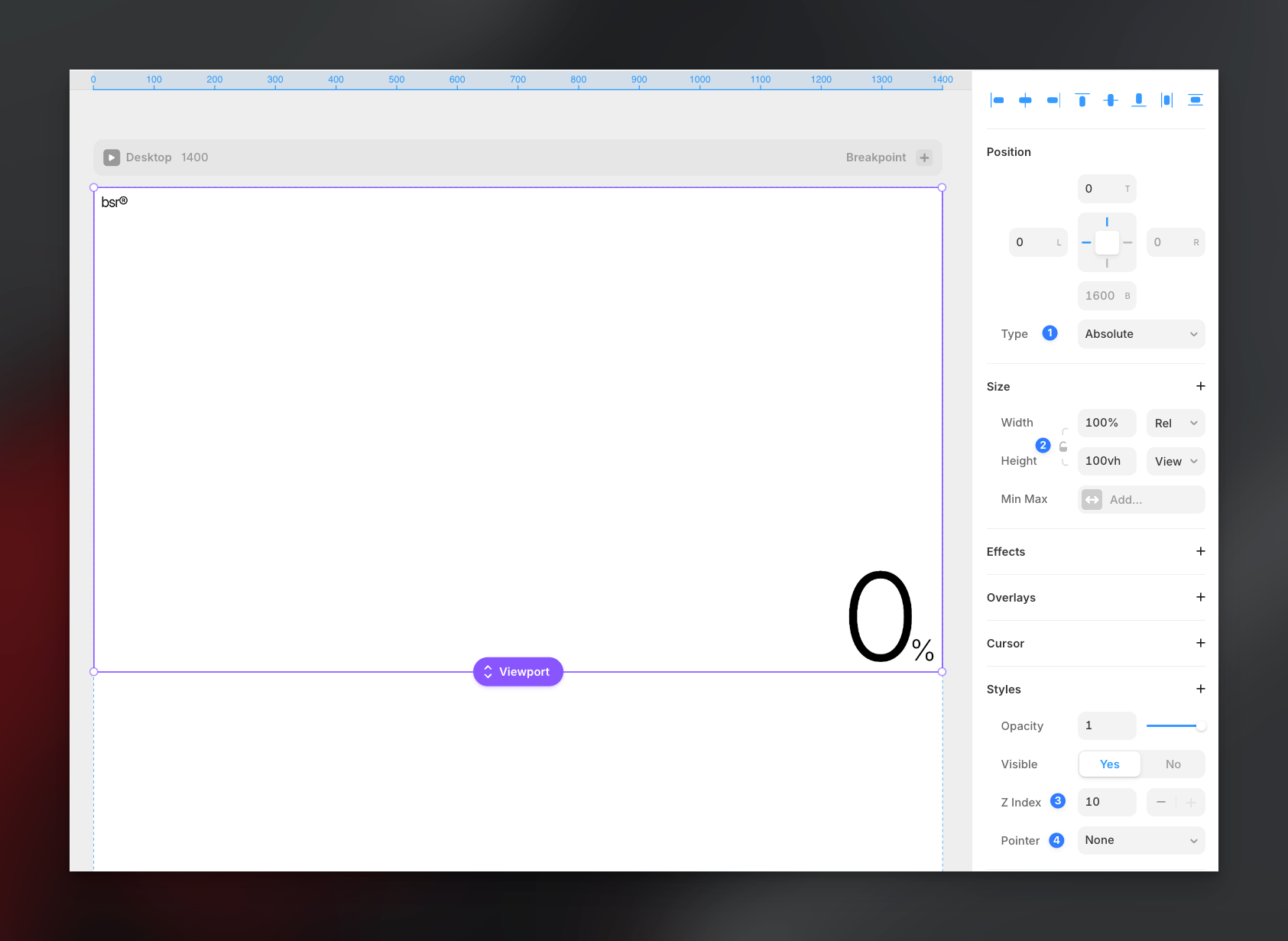Click the align left icon
Screen dimensions: 1288x941
997,100
